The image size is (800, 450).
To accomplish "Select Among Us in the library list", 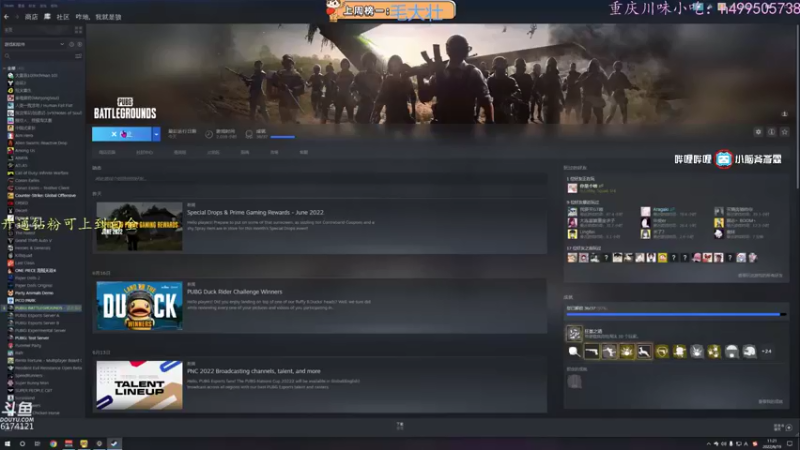I will [x=25, y=151].
